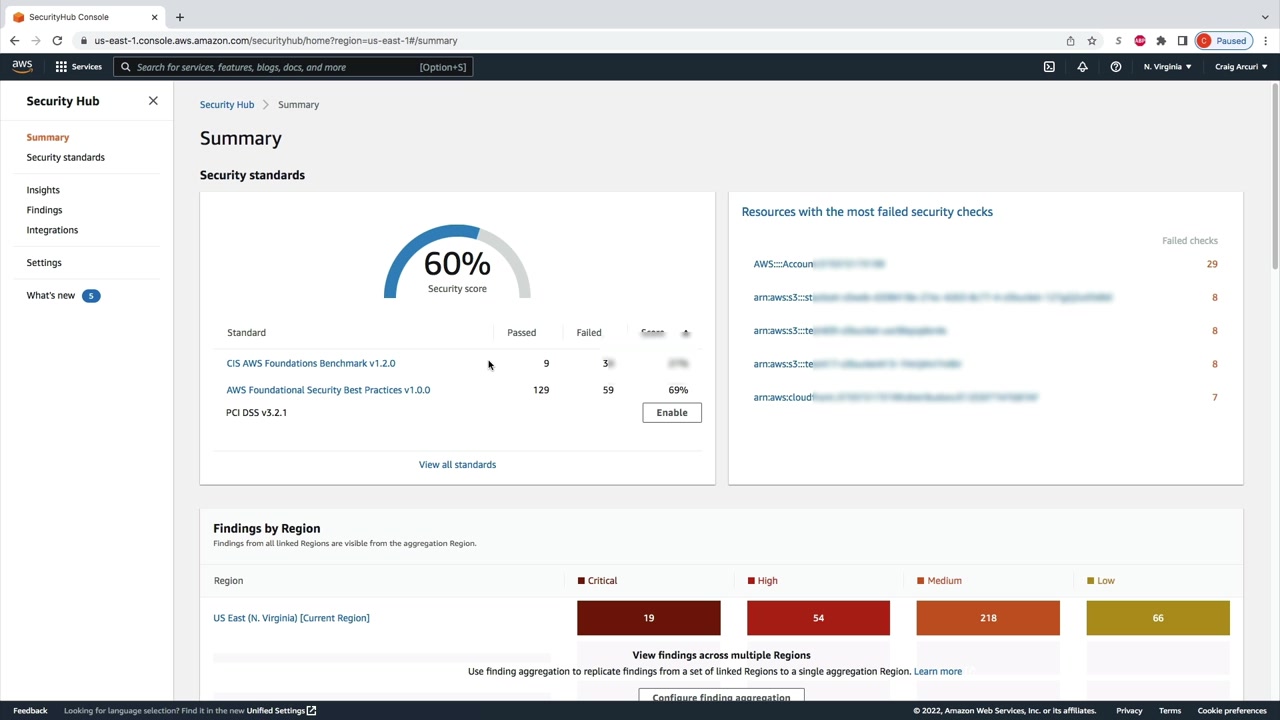
Task: Open the Services grid menu
Action: pyautogui.click(x=78, y=67)
